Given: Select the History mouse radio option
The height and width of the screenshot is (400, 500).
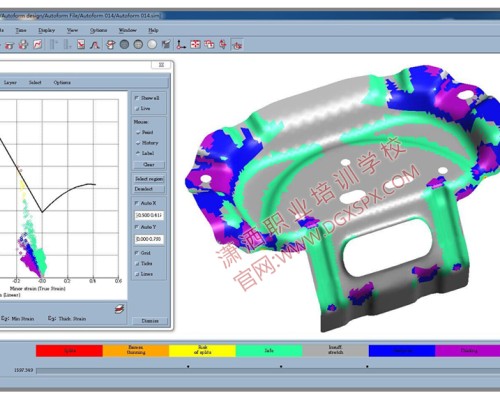Looking at the screenshot, I should (x=138, y=143).
